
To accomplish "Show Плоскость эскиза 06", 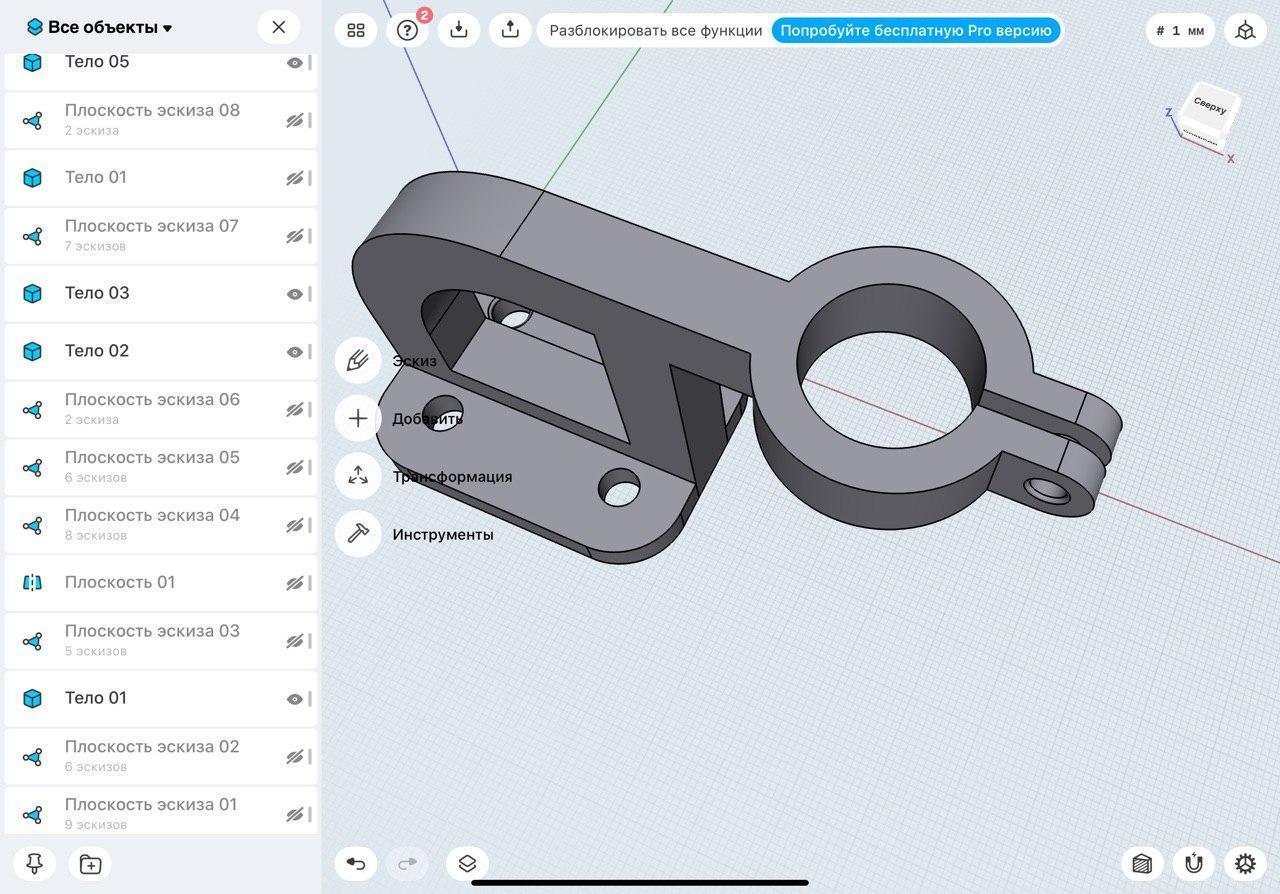I will click(x=295, y=410).
